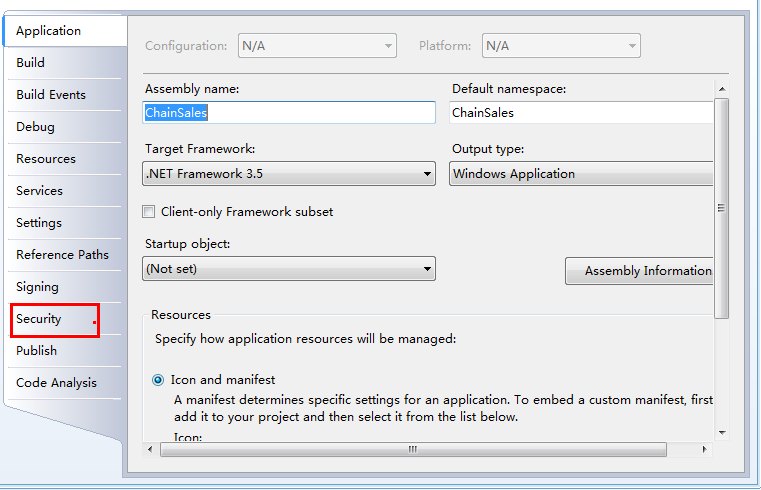Image resolution: width=761 pixels, height=490 pixels.
Task: Click the Assembly name text field
Action: 289,113
